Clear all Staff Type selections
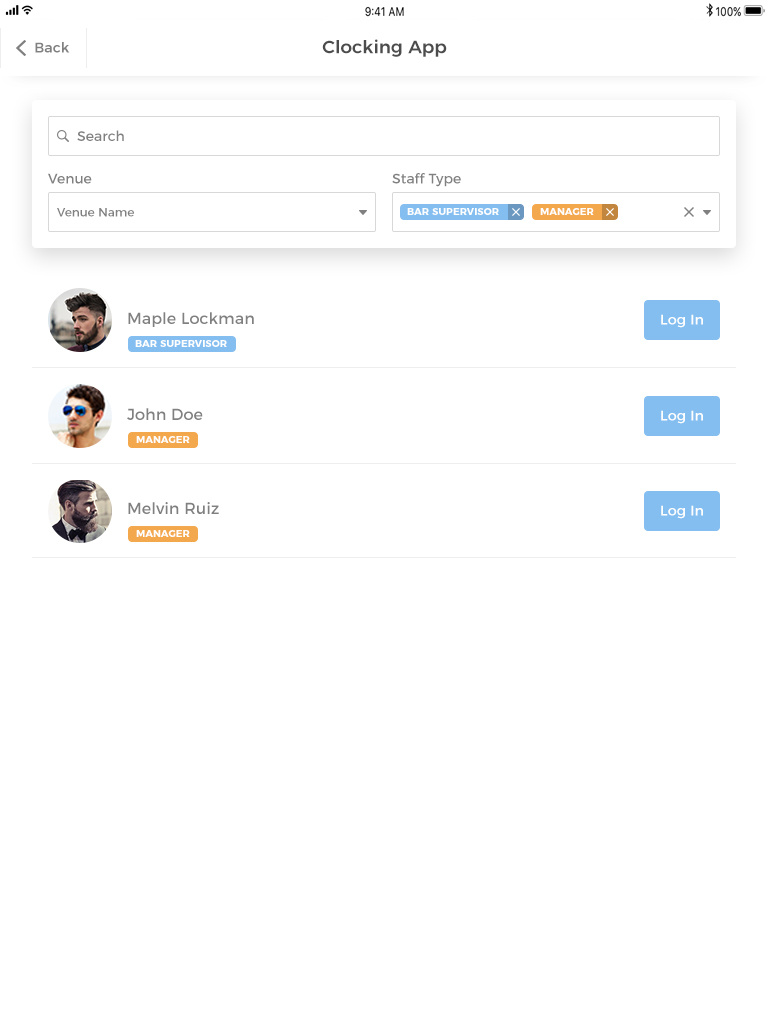The height and width of the screenshot is (1024, 768). (x=688, y=212)
